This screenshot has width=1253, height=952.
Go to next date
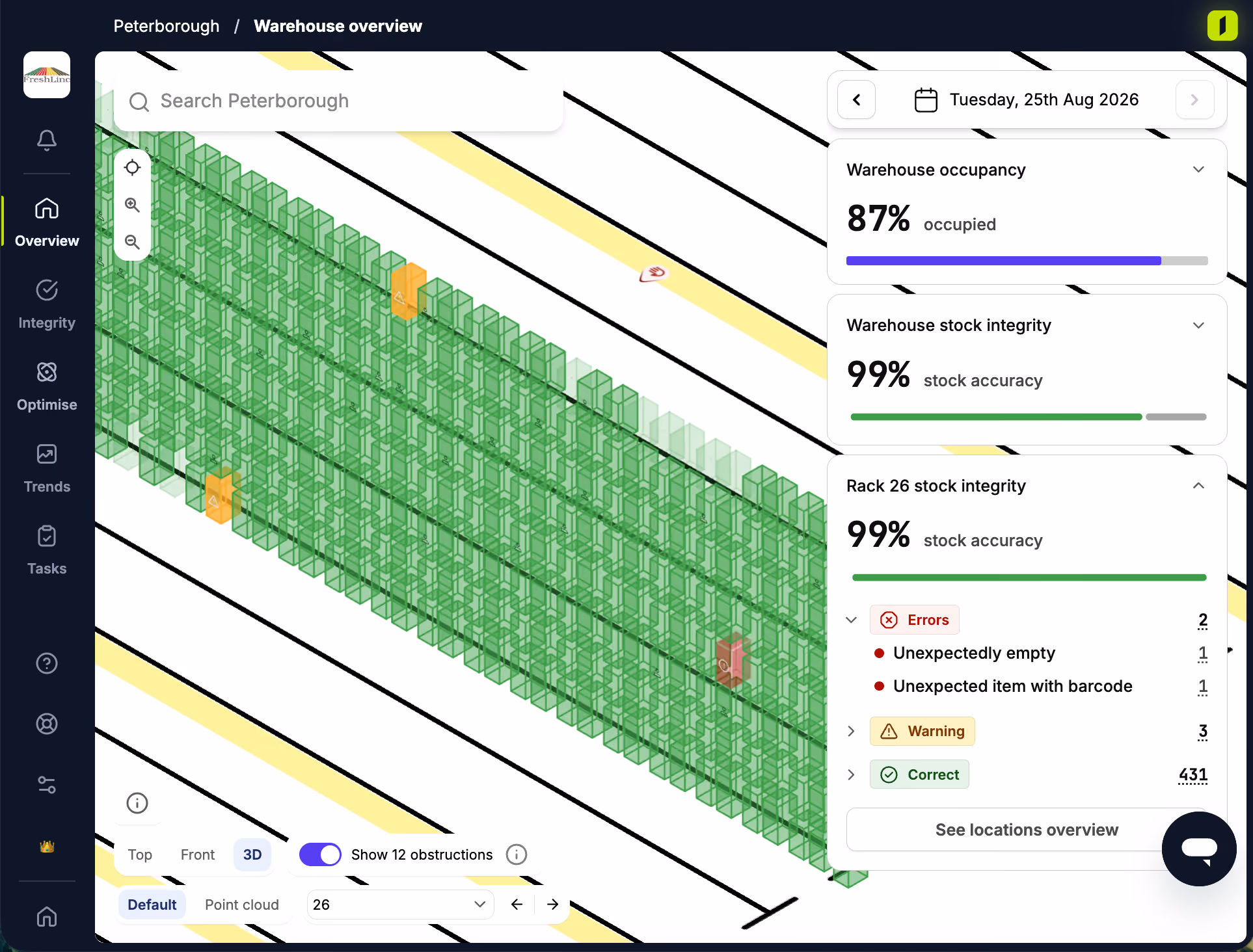pyautogui.click(x=1194, y=99)
